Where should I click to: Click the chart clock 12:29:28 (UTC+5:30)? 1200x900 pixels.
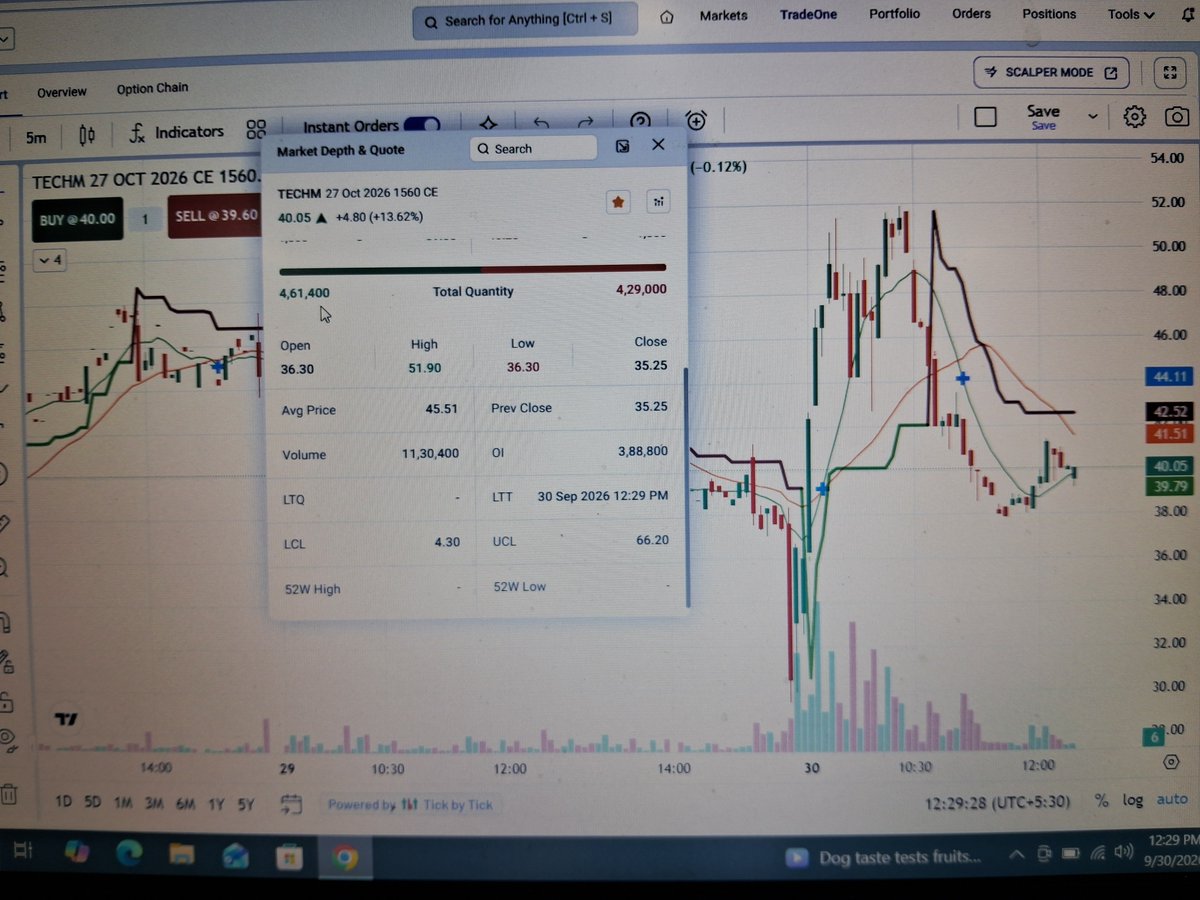coord(997,802)
